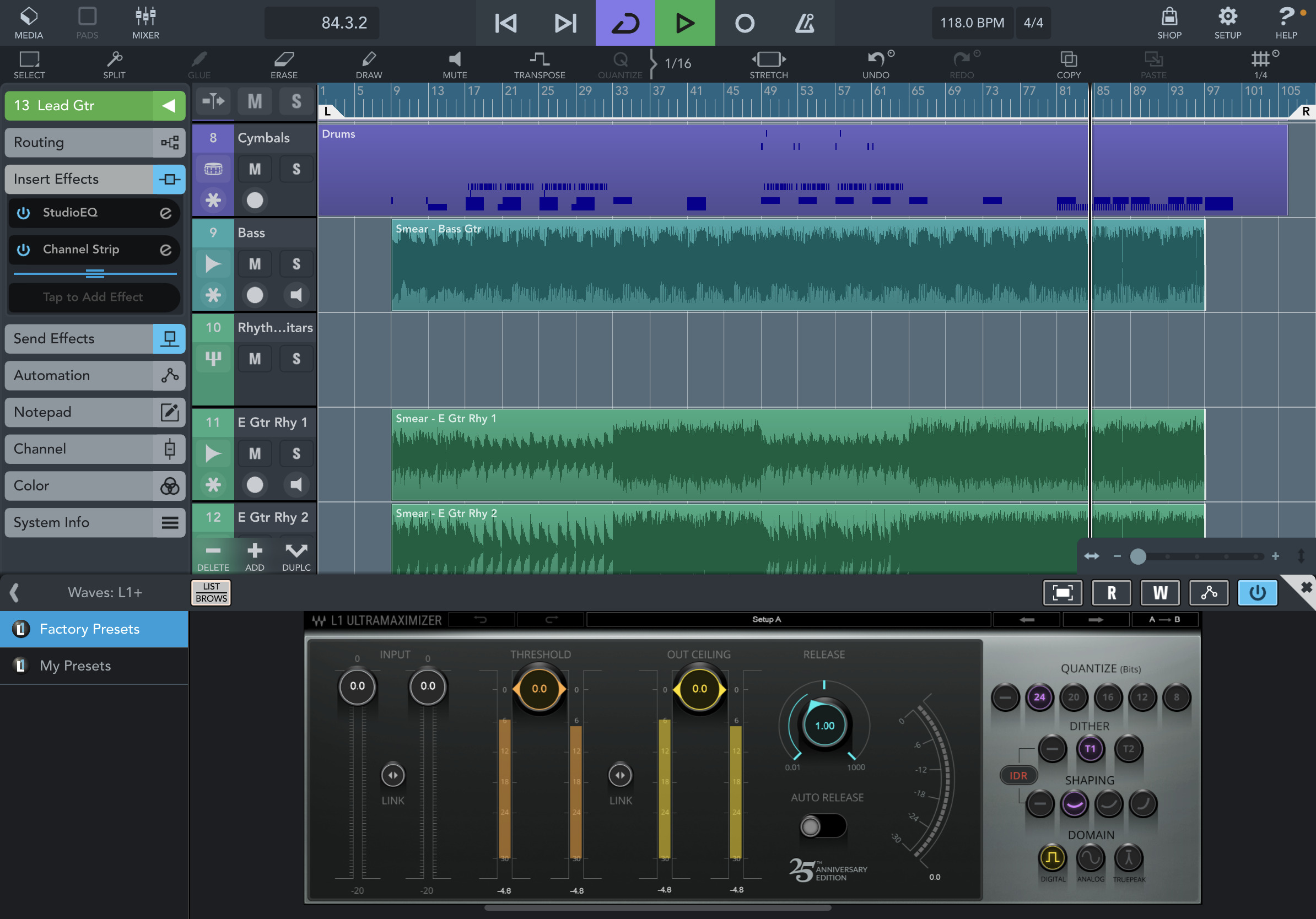
Task: Expand the System Info section
Action: coord(95,522)
